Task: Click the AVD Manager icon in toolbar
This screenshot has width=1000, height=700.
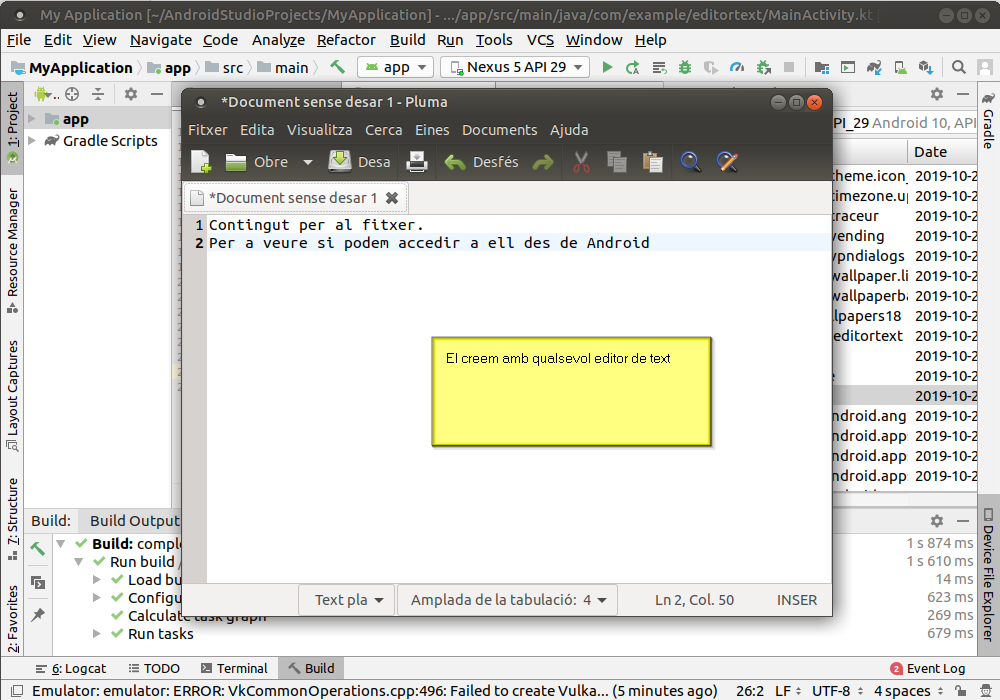Action: click(900, 67)
